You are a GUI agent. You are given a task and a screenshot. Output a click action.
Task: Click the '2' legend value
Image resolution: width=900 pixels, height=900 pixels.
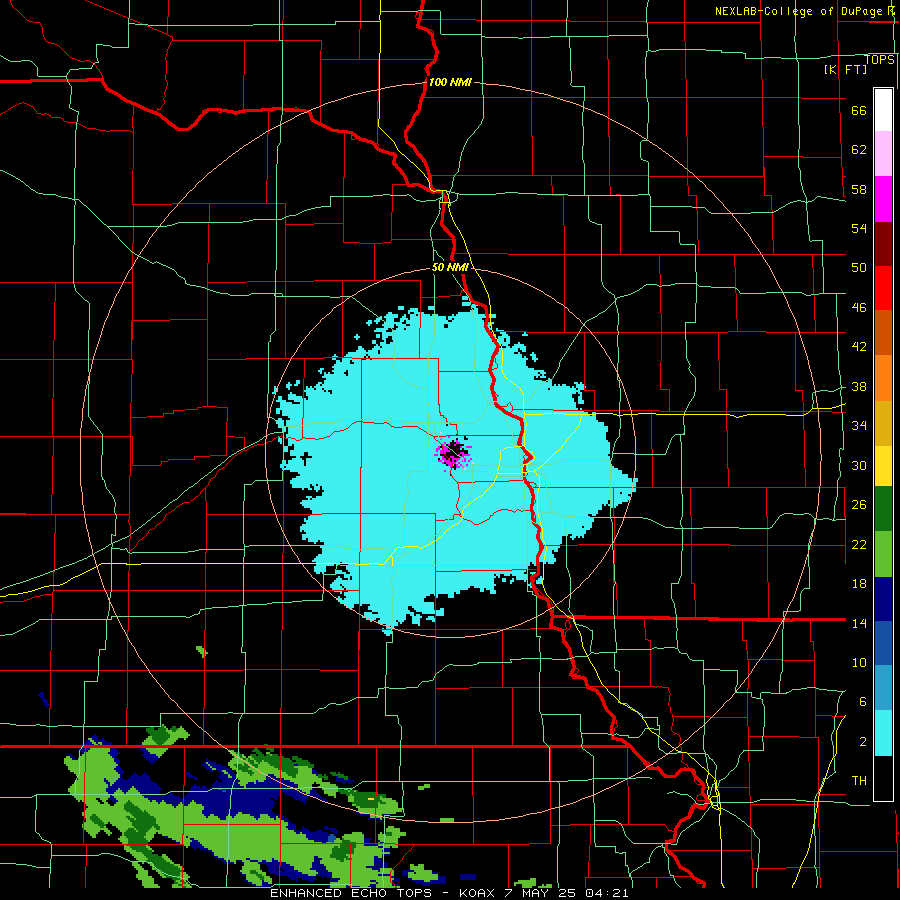[x=863, y=742]
